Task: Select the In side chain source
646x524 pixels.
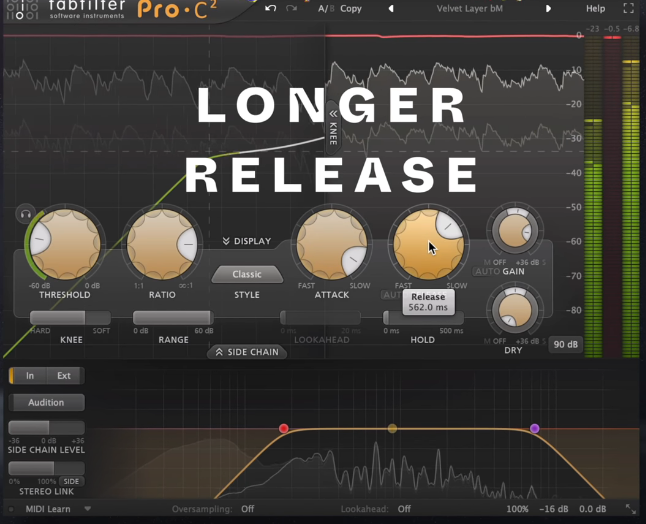Action: coord(29,376)
